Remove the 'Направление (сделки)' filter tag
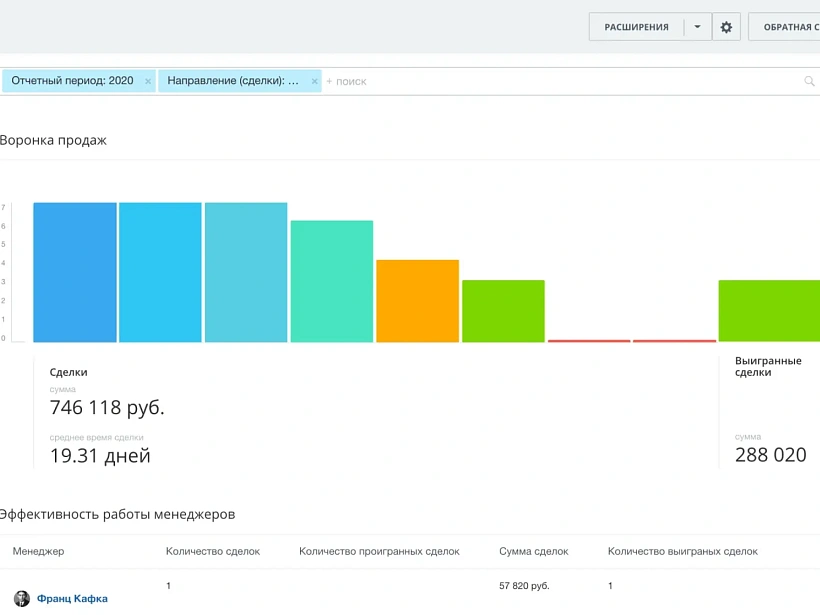Viewport: 820px width, 615px height. pos(314,81)
